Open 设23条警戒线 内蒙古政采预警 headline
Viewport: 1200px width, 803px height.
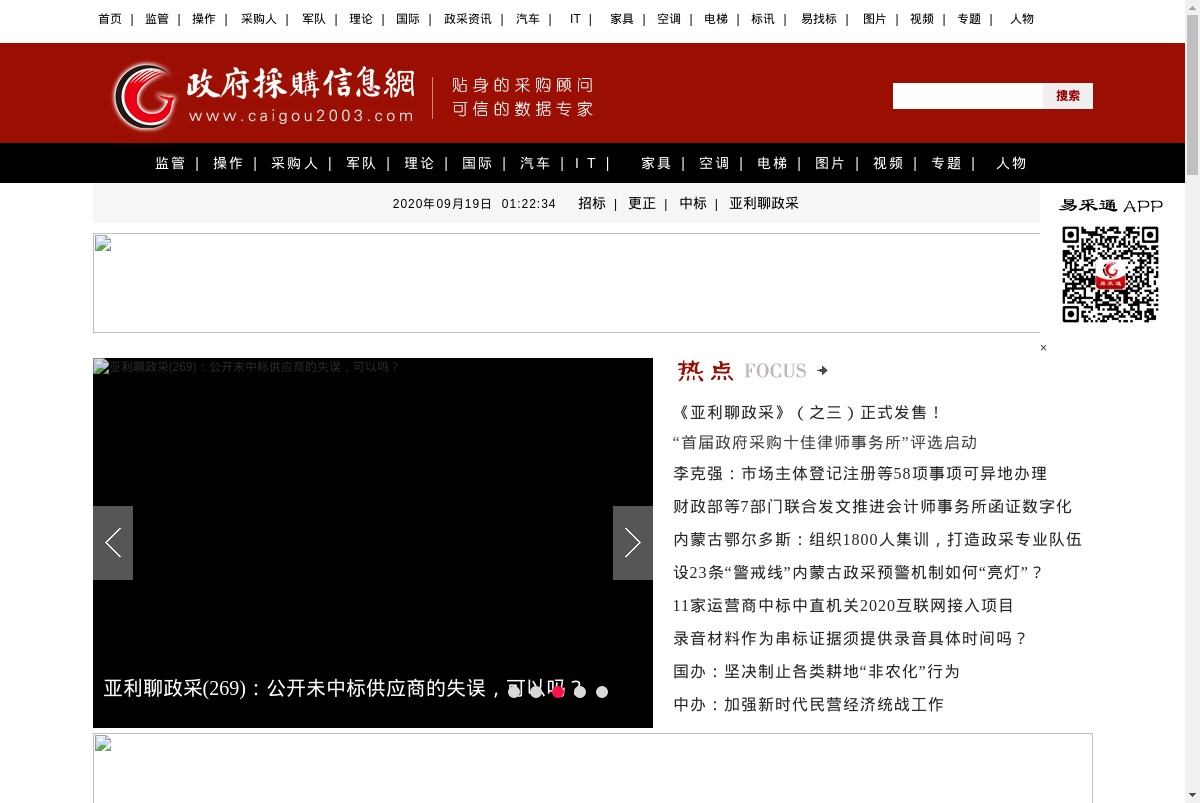pos(858,573)
